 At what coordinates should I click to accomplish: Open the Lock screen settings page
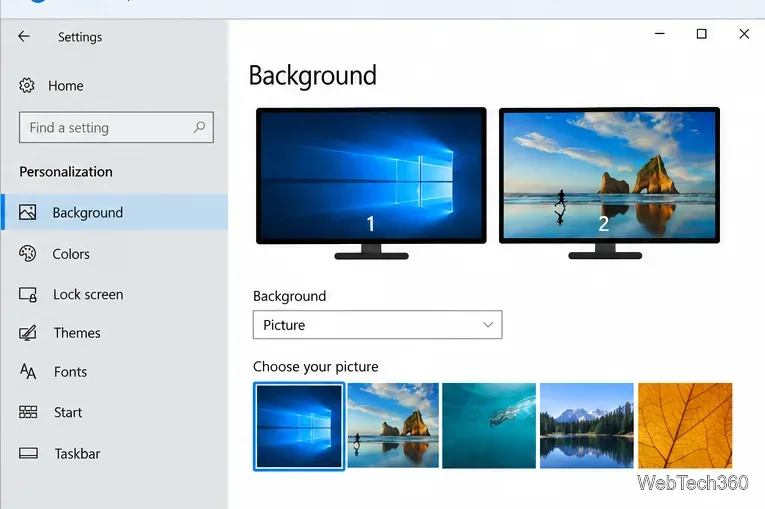tap(115, 294)
